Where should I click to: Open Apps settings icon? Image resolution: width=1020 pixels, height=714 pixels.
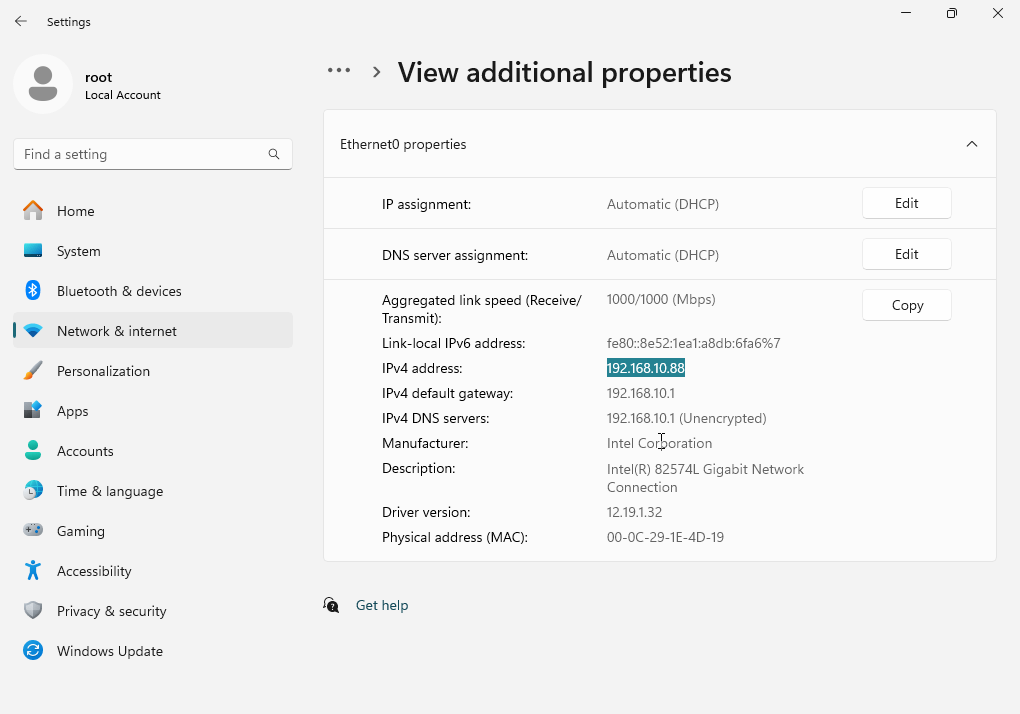click(33, 411)
